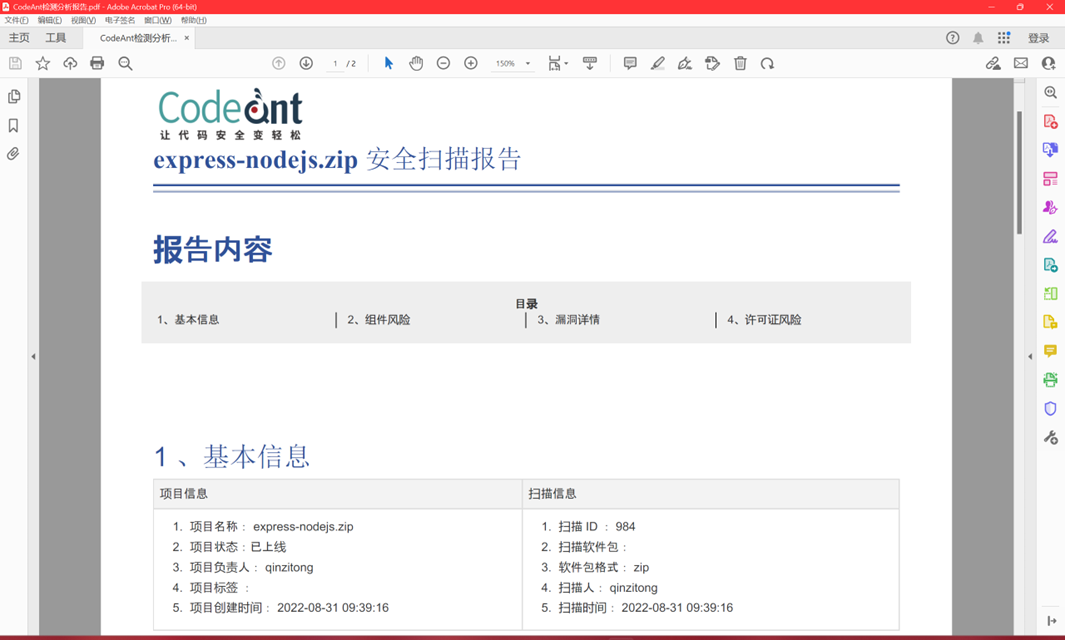Jump to '1、基本信息' in contents
1065x640 pixels.
click(188, 319)
